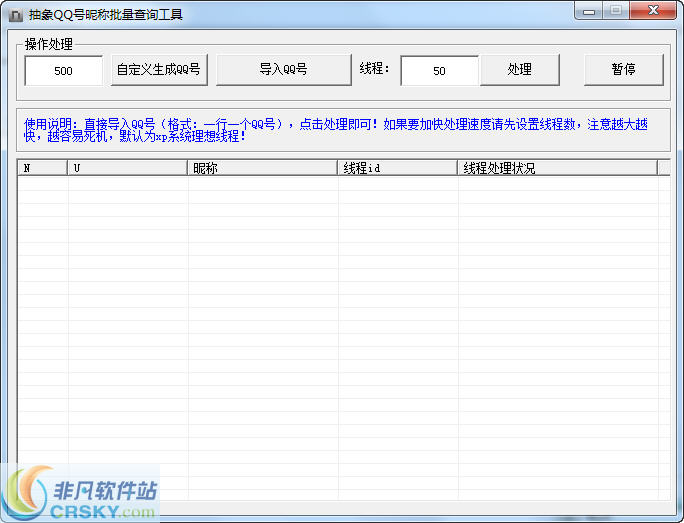The image size is (684, 523).
Task: Sort by the 线程id column header
Action: 397,168
